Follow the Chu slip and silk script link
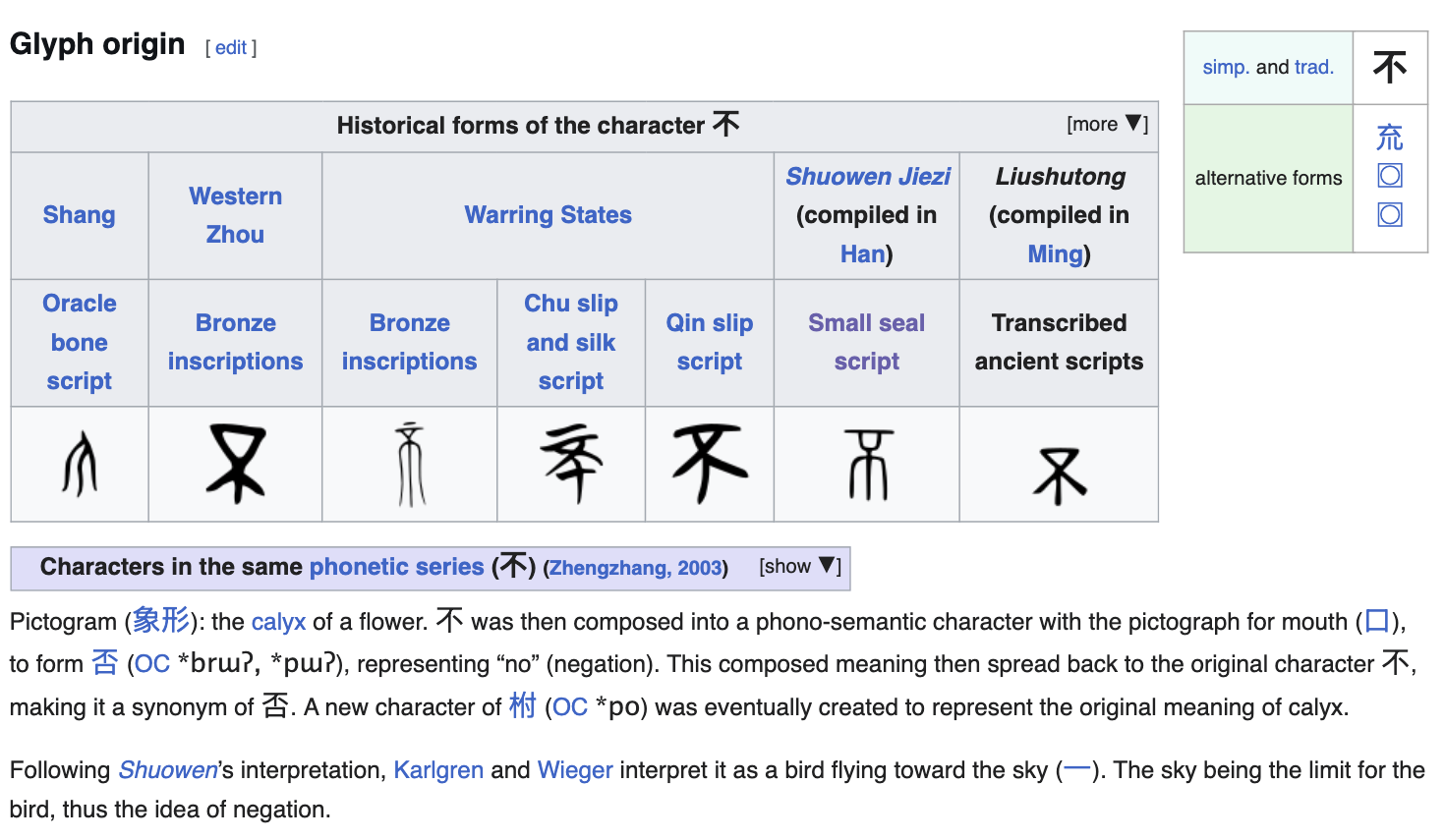This screenshot has height=840, width=1445. 571,342
